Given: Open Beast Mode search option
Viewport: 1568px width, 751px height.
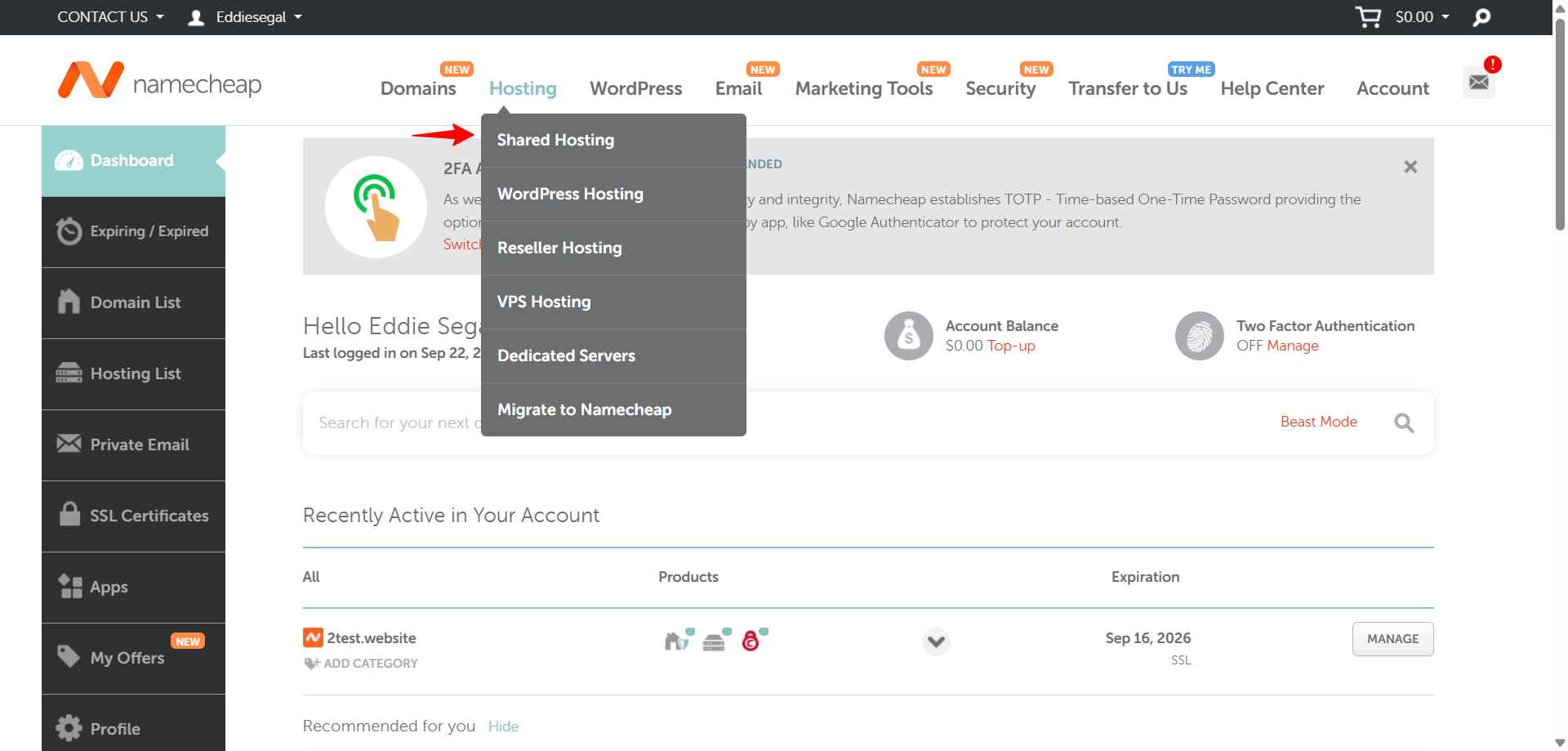Looking at the screenshot, I should click(x=1317, y=422).
